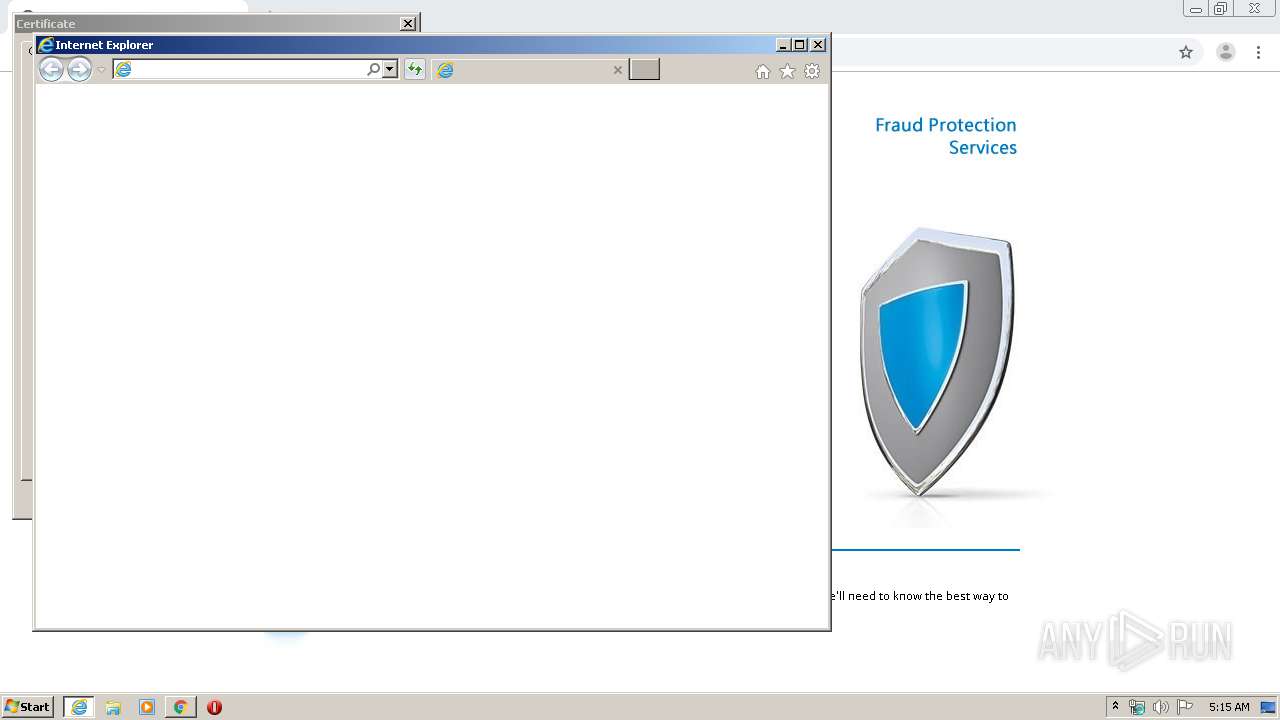
Task: Restore down the Chrome window
Action: pyautogui.click(x=1221, y=9)
